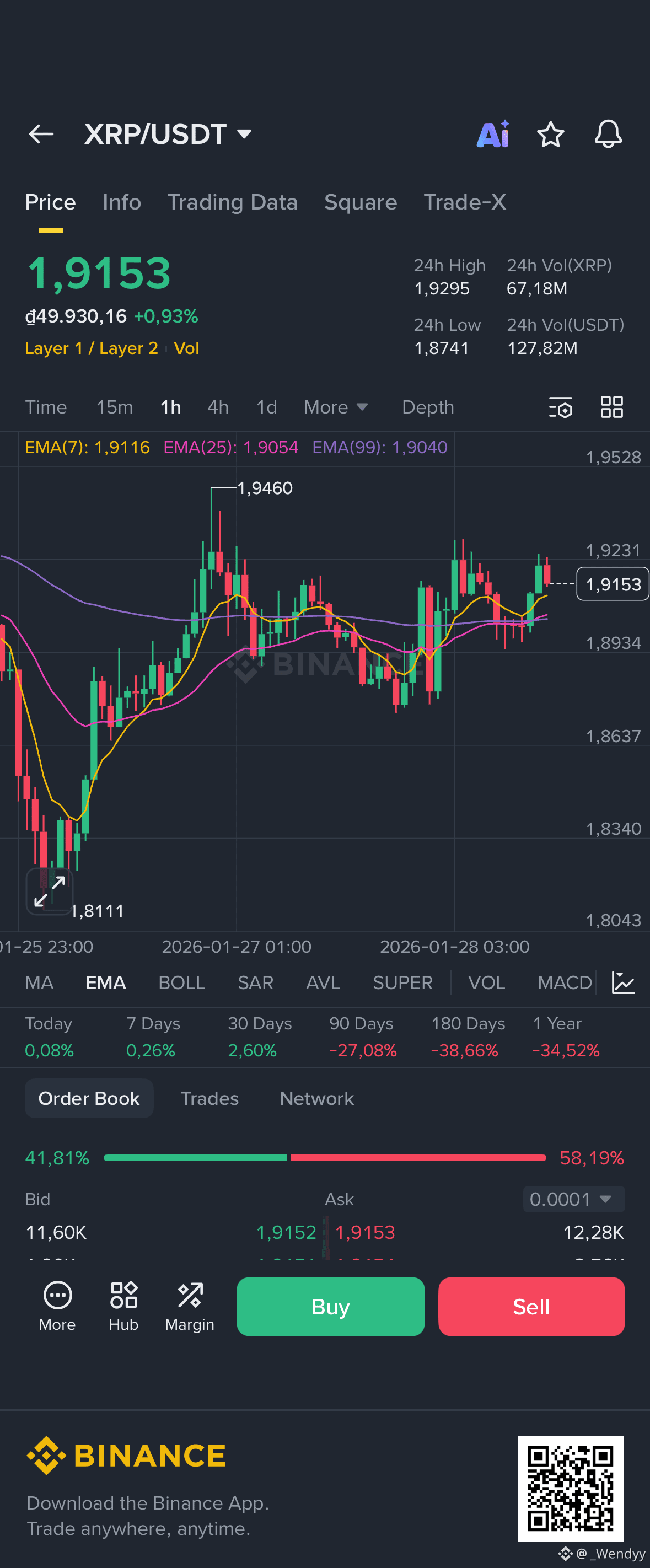Expand chart to fullscreen with arrows icon

pyautogui.click(x=49, y=891)
